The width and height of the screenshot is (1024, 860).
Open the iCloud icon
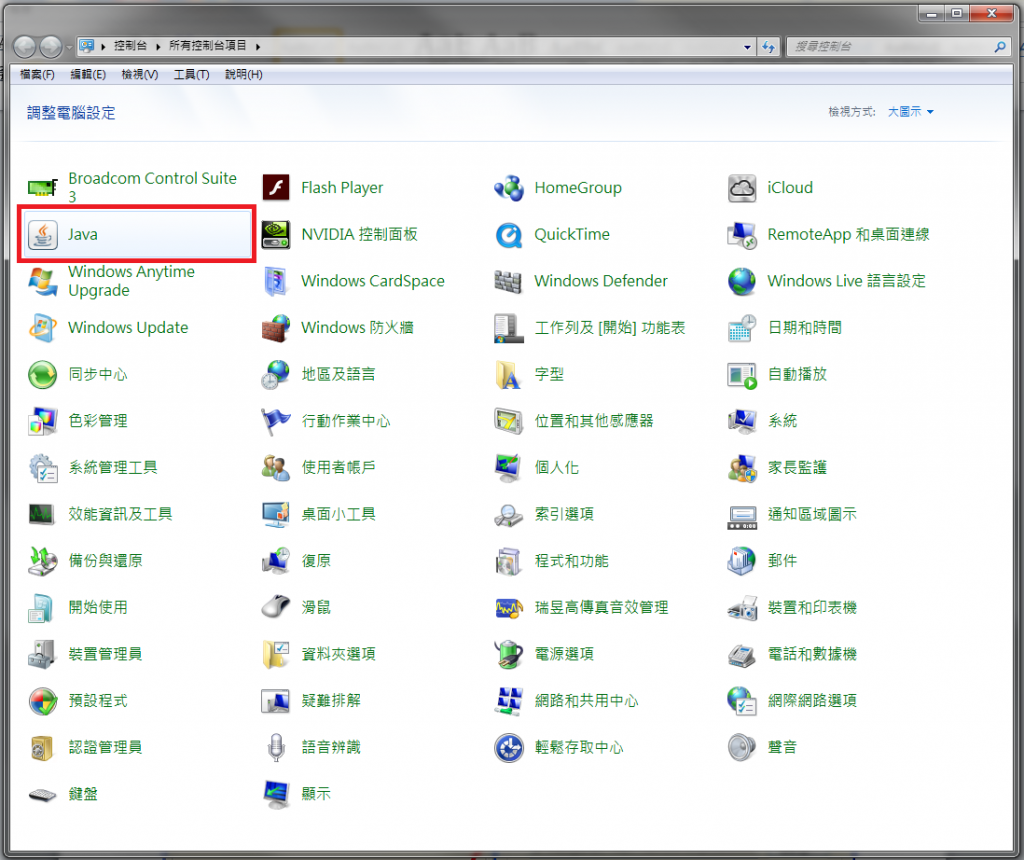coord(742,188)
